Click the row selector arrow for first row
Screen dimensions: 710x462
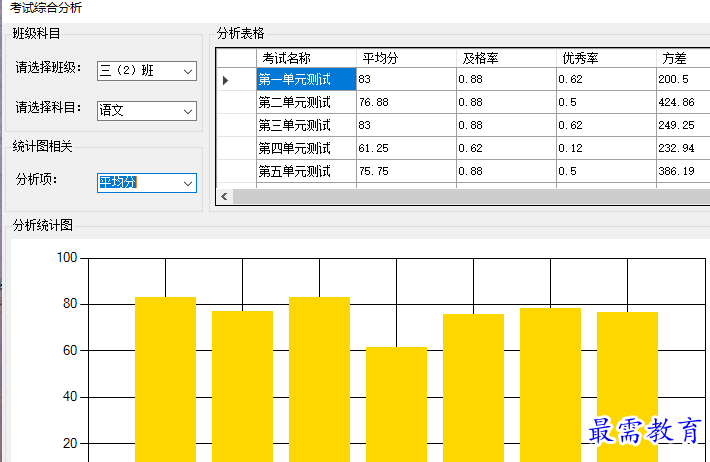[x=226, y=79]
